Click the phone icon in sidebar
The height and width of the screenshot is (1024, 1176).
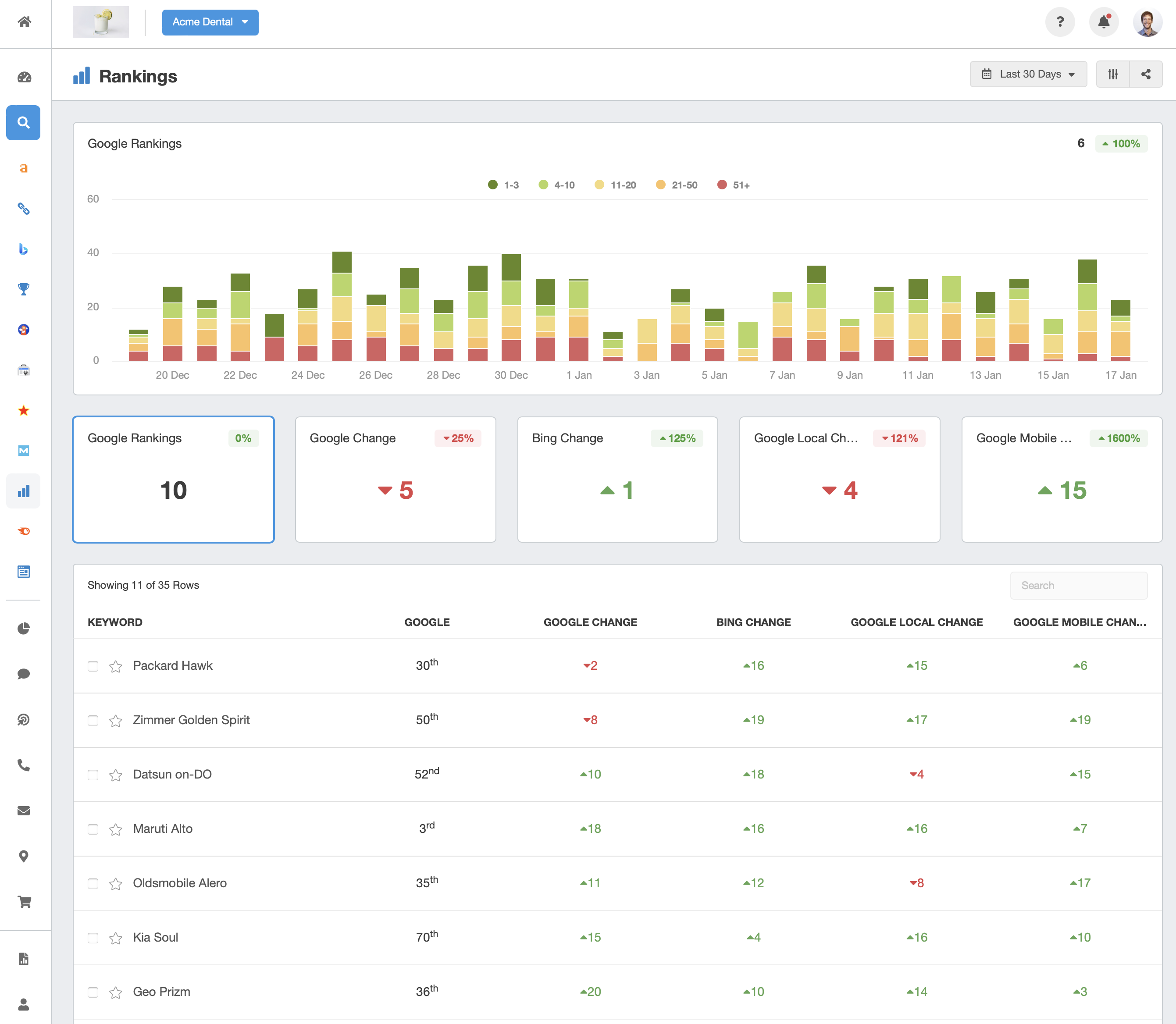[x=23, y=765]
